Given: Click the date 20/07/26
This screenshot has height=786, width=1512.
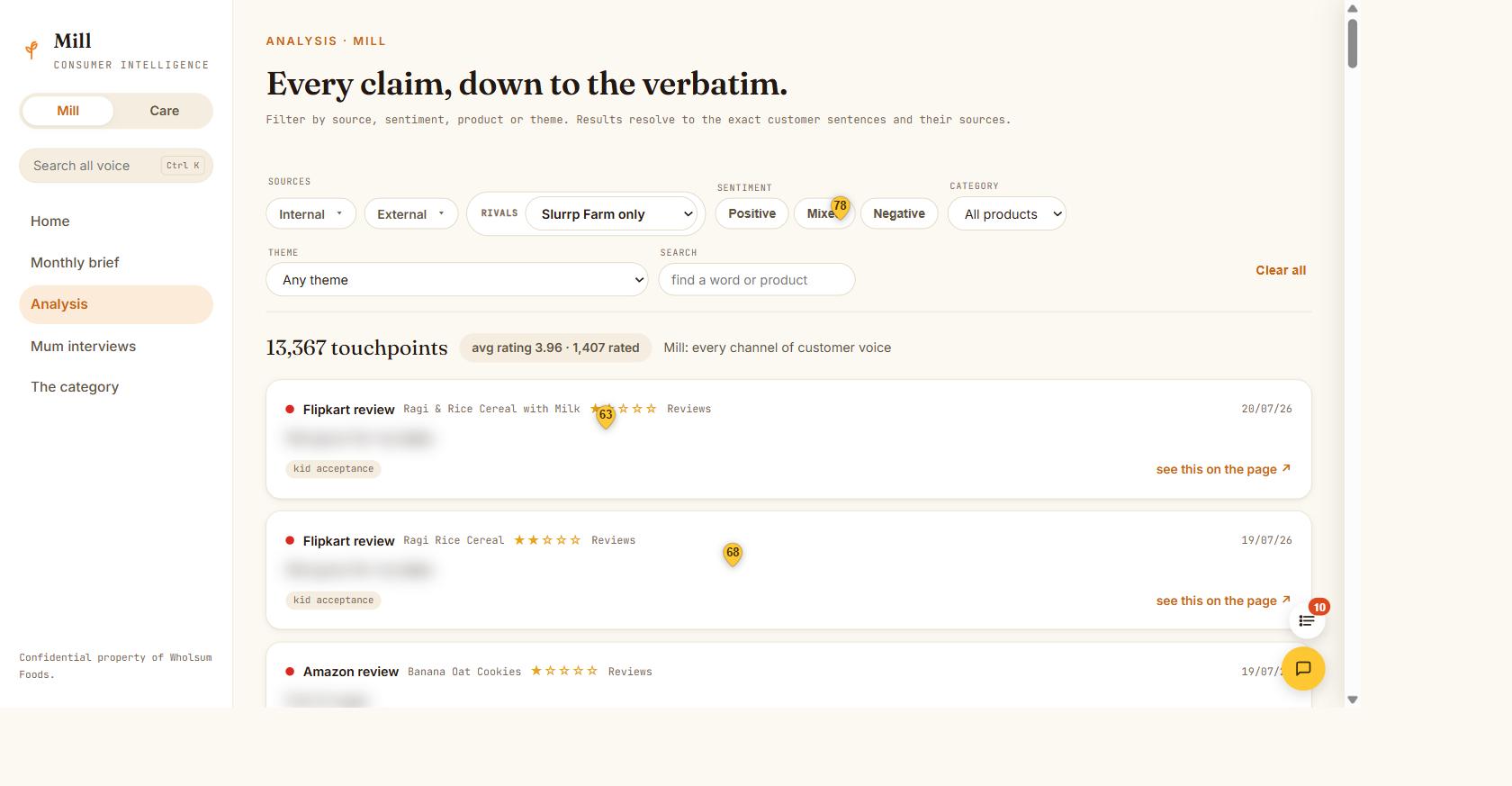Looking at the screenshot, I should (x=1266, y=409).
